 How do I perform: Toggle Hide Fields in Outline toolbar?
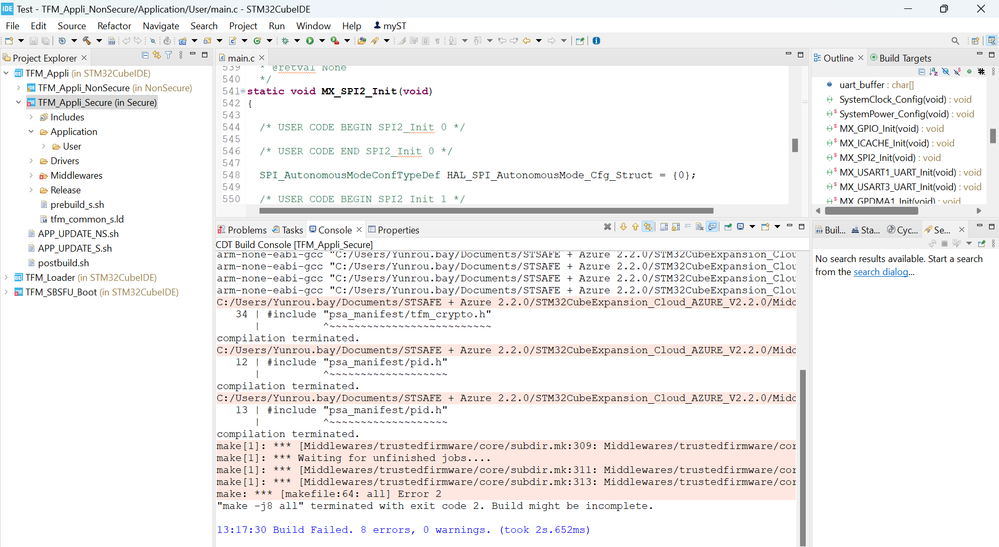pos(945,71)
